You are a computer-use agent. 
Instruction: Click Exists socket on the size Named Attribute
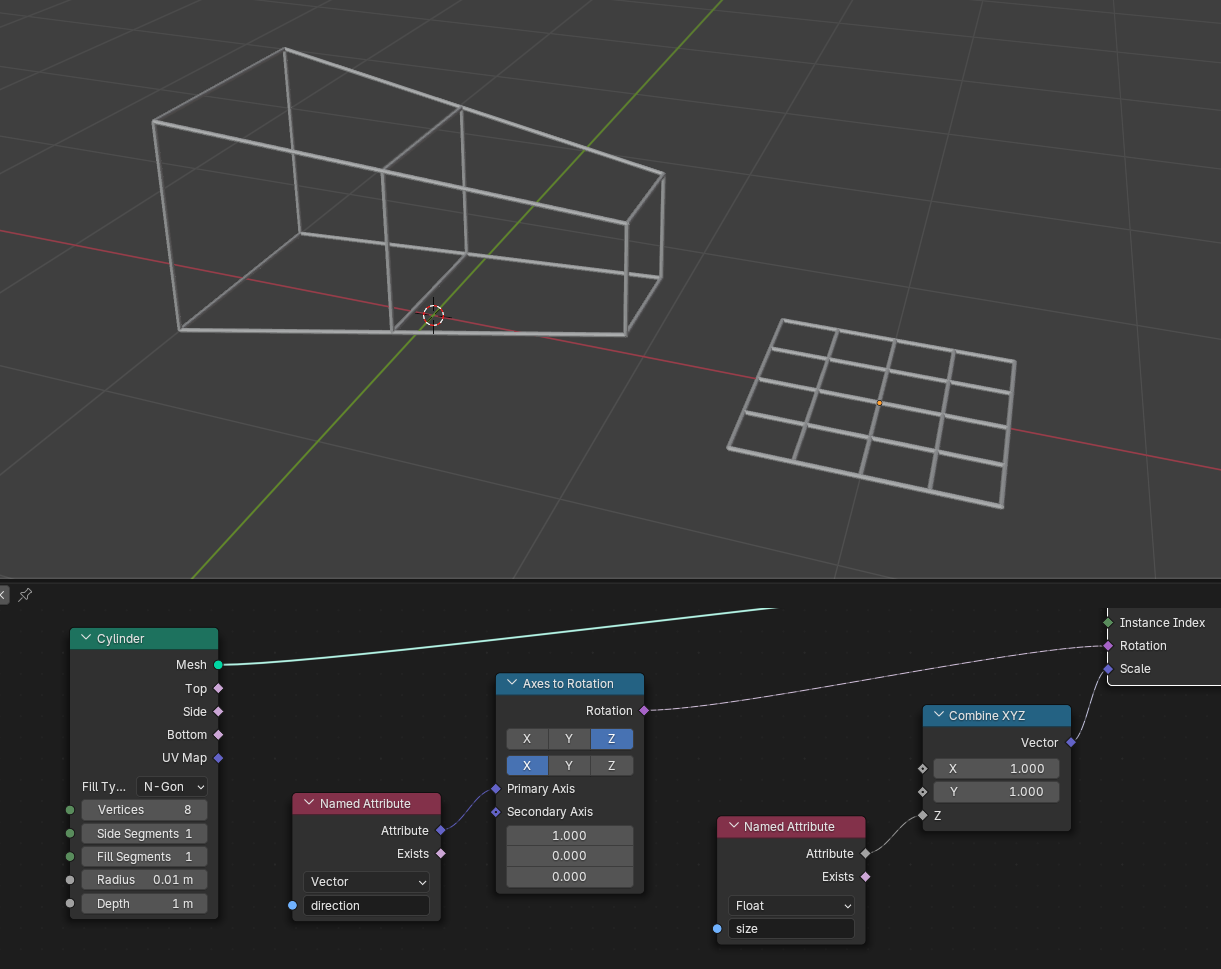click(865, 877)
